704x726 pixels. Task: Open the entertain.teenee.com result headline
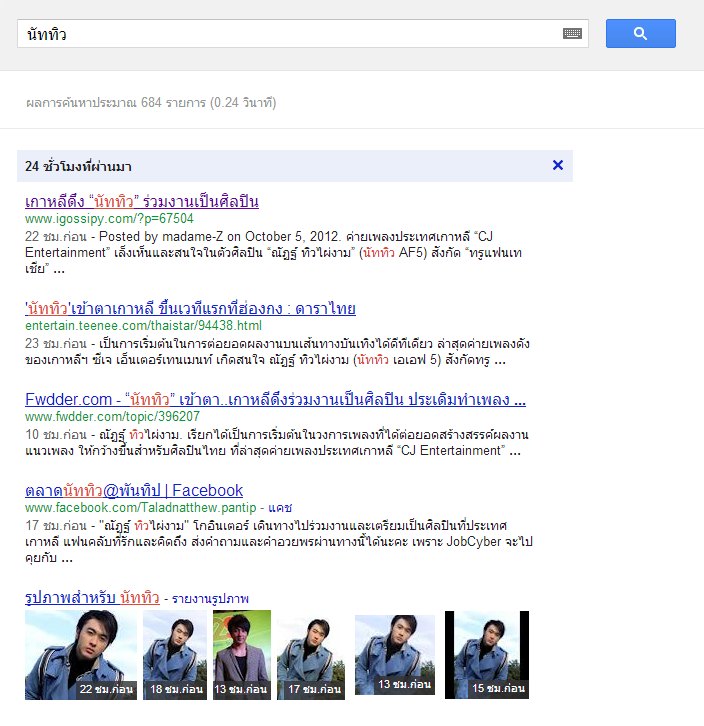[190, 308]
